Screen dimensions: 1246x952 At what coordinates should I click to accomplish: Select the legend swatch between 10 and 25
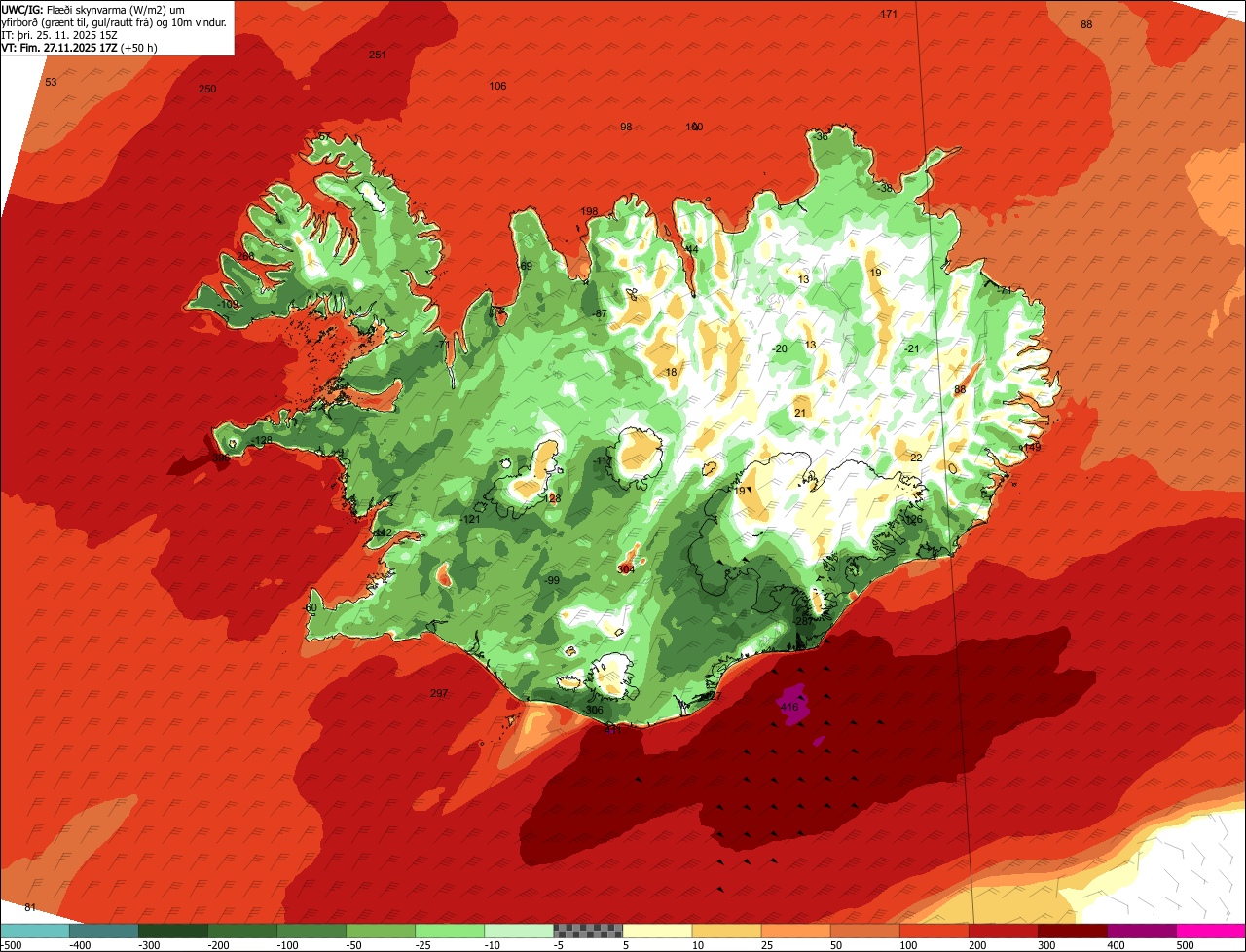pos(726,931)
